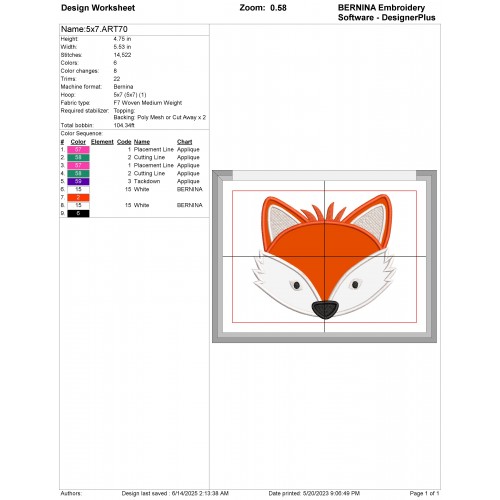Click 'Backing: Poly Mesh or Cut Away x 2'

pos(160,118)
